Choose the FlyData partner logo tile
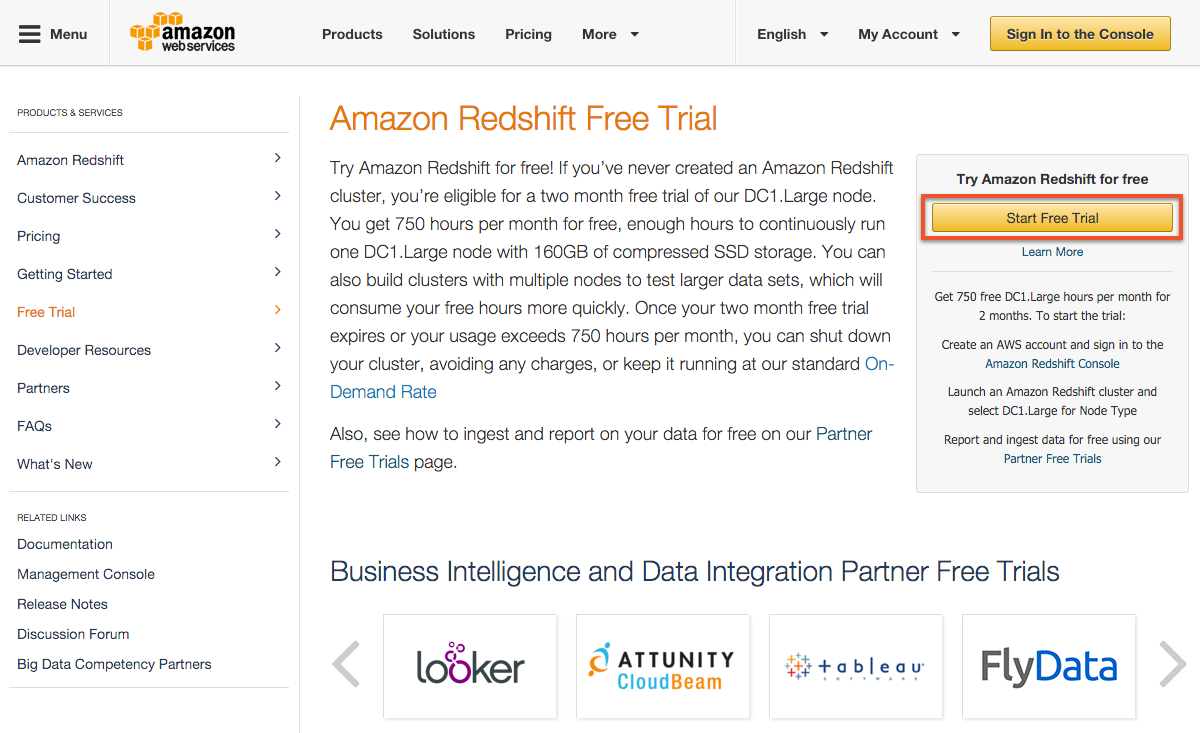This screenshot has height=733, width=1200. point(1049,666)
